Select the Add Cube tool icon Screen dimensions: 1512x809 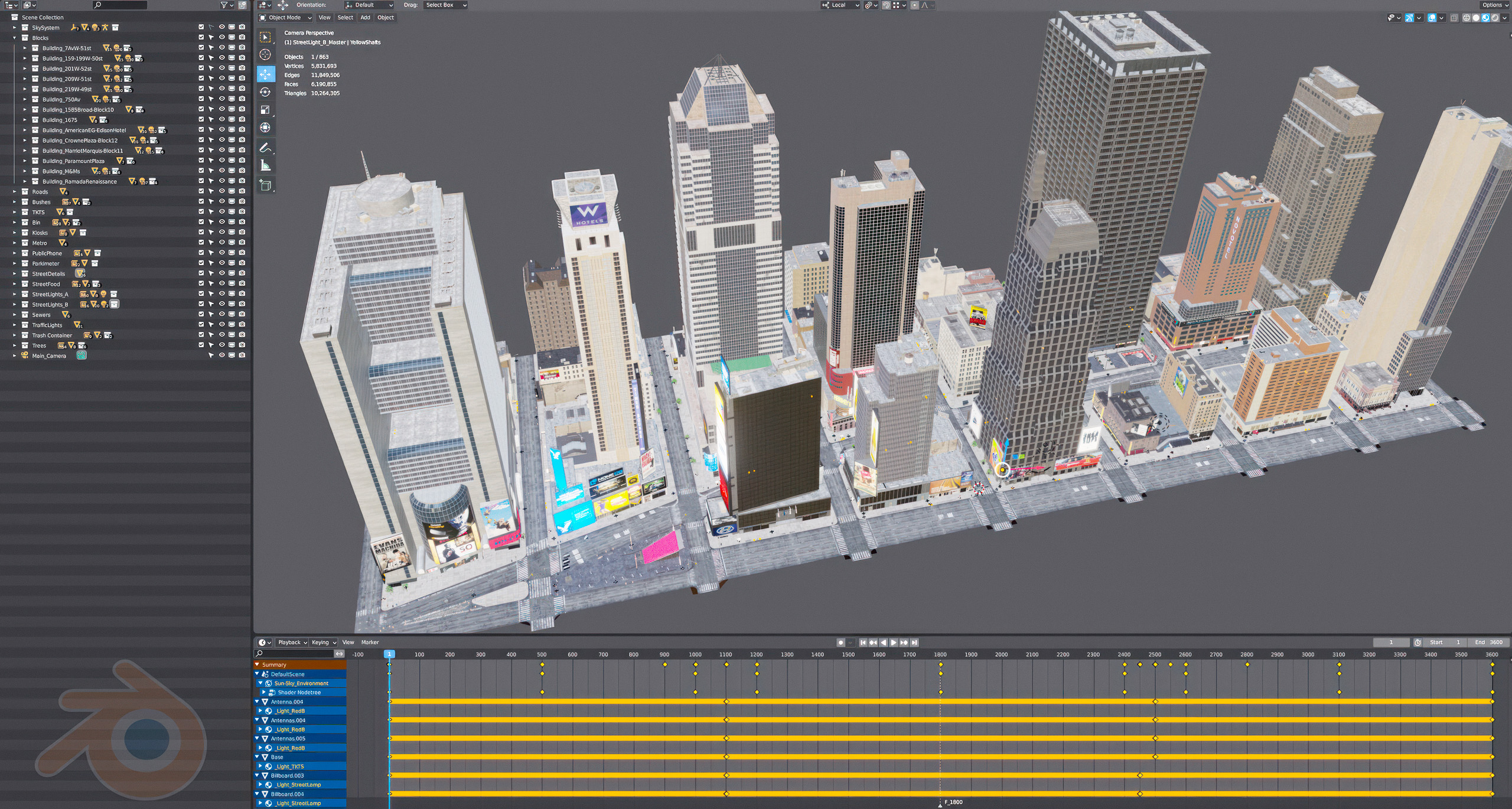[266, 185]
